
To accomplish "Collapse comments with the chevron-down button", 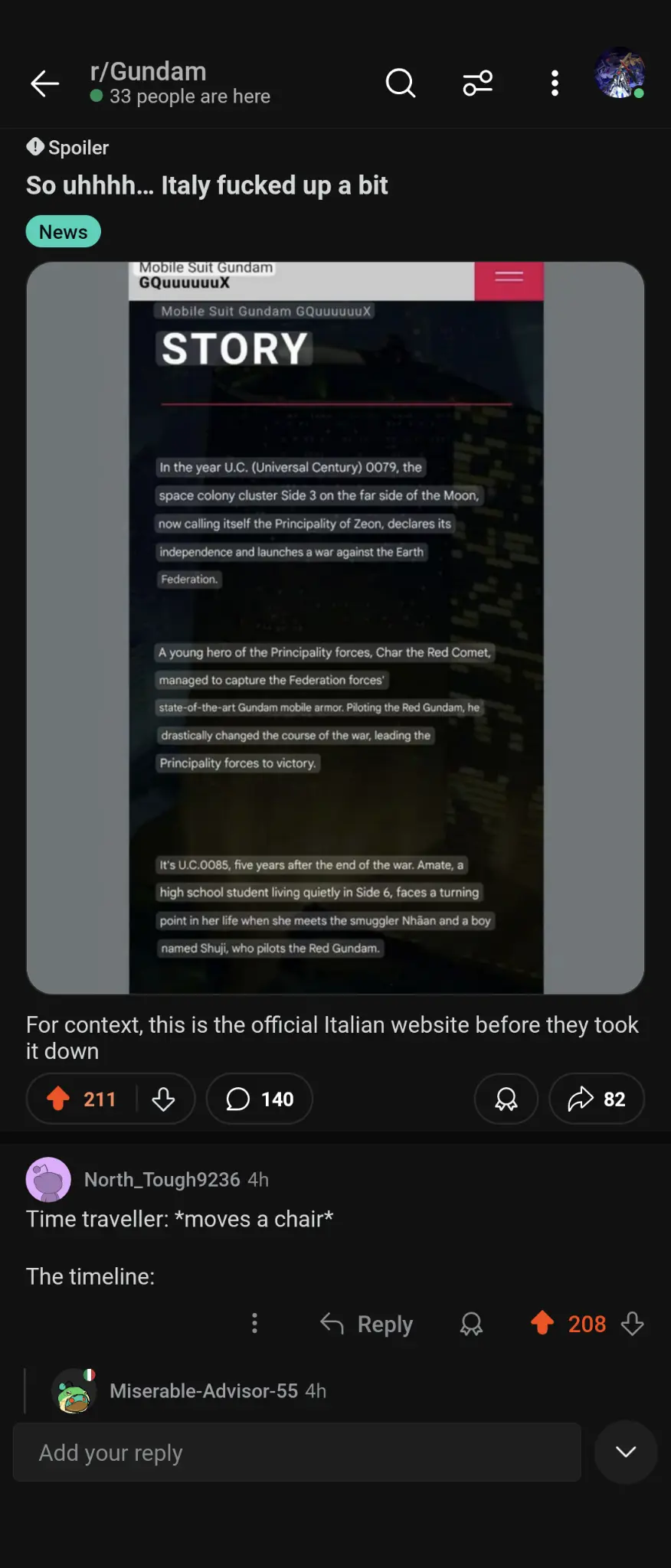I will click(x=626, y=1452).
